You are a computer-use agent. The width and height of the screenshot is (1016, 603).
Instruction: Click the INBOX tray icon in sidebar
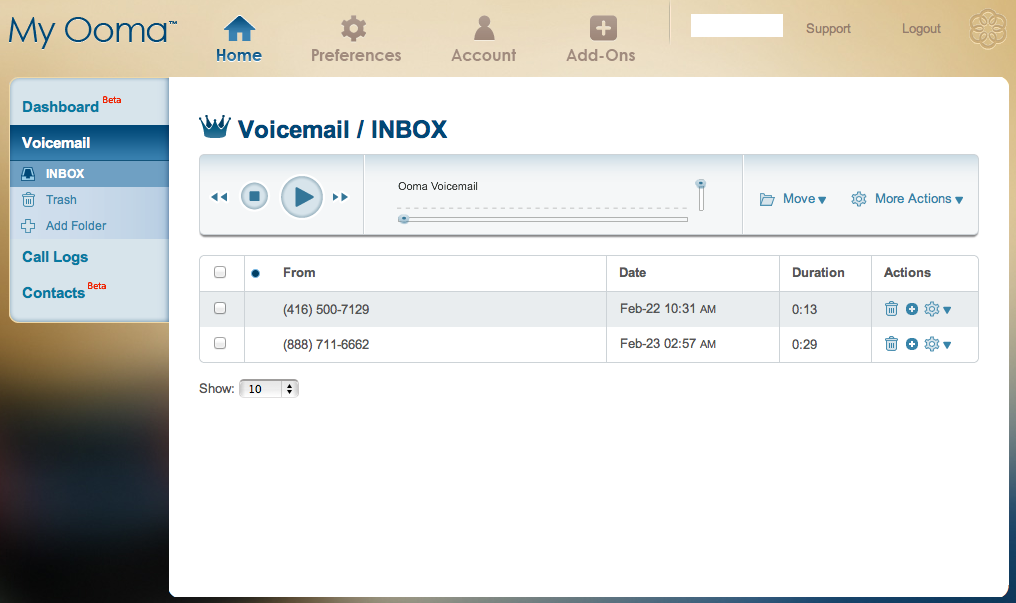click(x=28, y=174)
